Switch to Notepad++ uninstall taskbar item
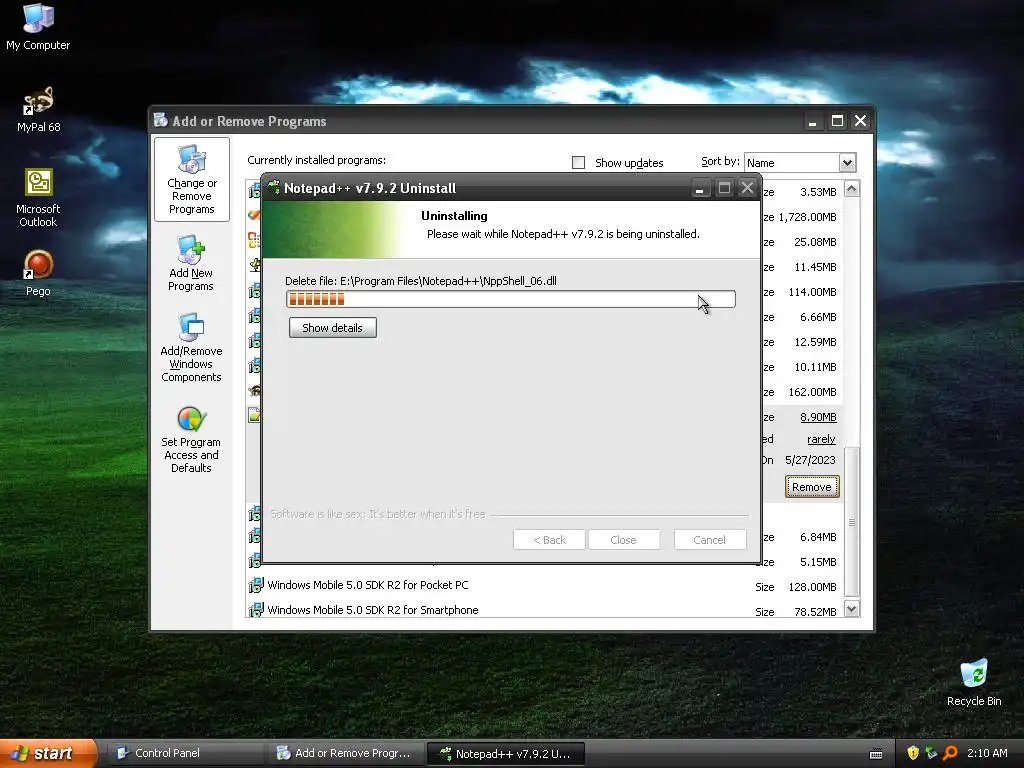1024x768 pixels. pyautogui.click(x=505, y=753)
